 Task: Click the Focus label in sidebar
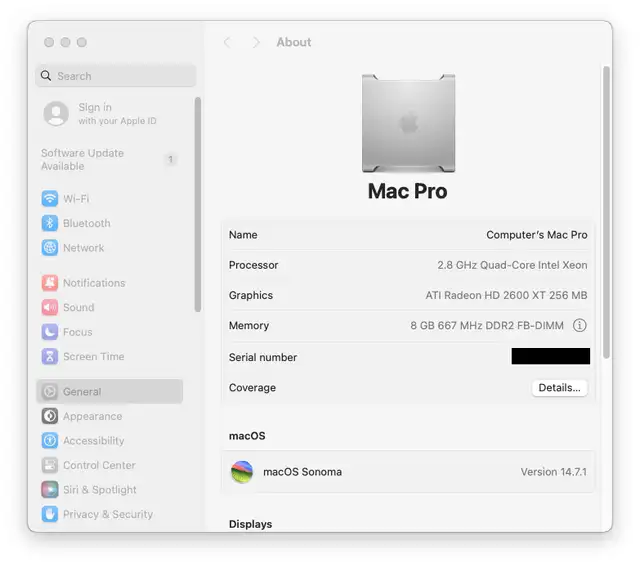tap(78, 332)
